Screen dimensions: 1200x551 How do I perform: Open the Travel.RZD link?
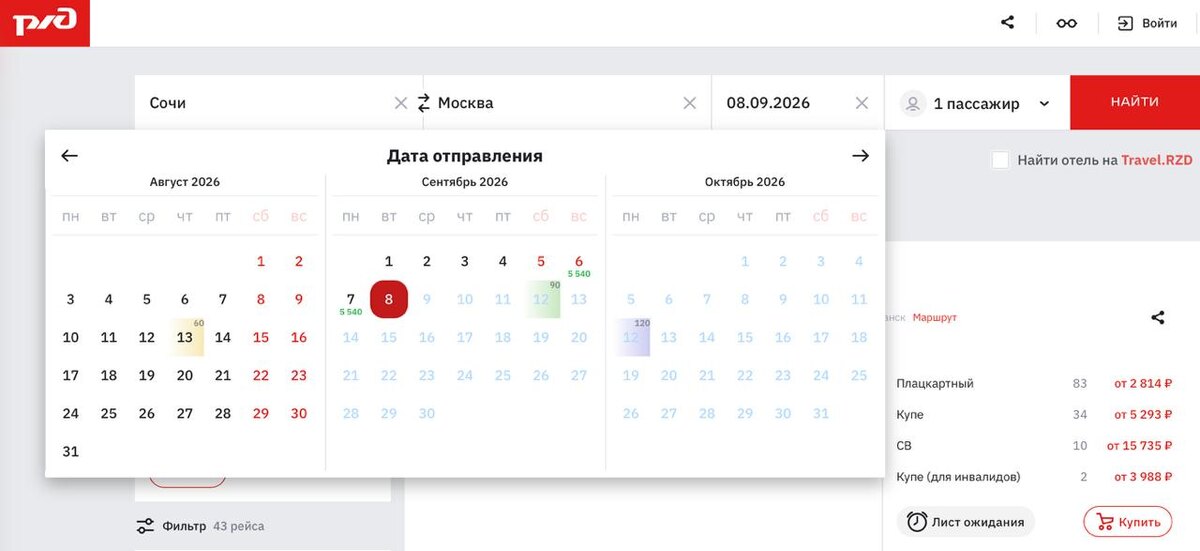click(1157, 160)
